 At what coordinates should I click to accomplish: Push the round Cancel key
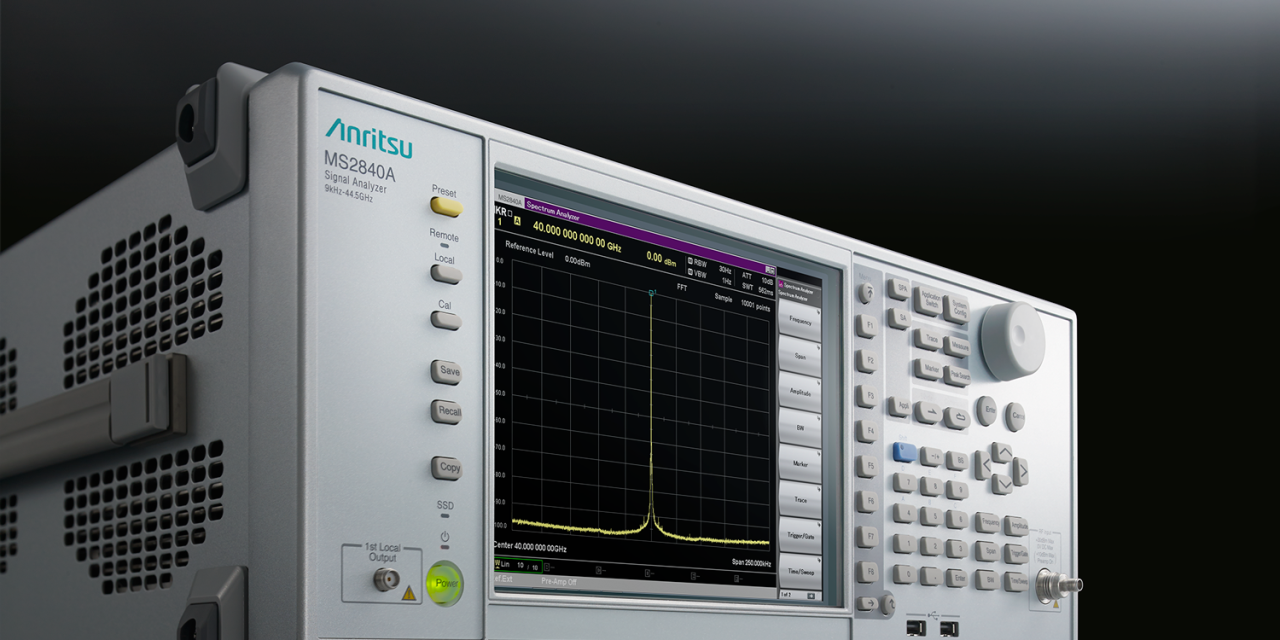point(1015,417)
